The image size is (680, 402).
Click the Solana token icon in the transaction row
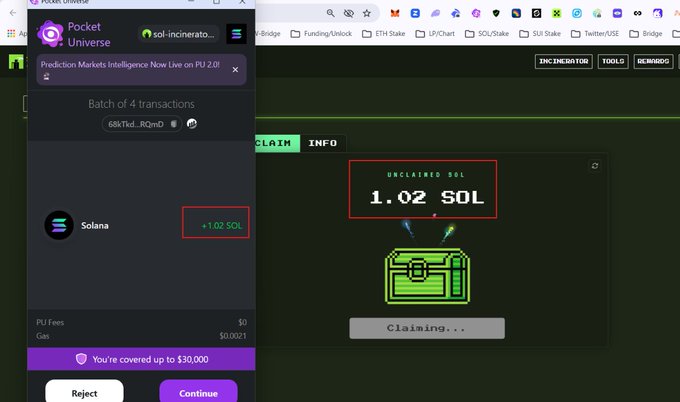[59, 225]
